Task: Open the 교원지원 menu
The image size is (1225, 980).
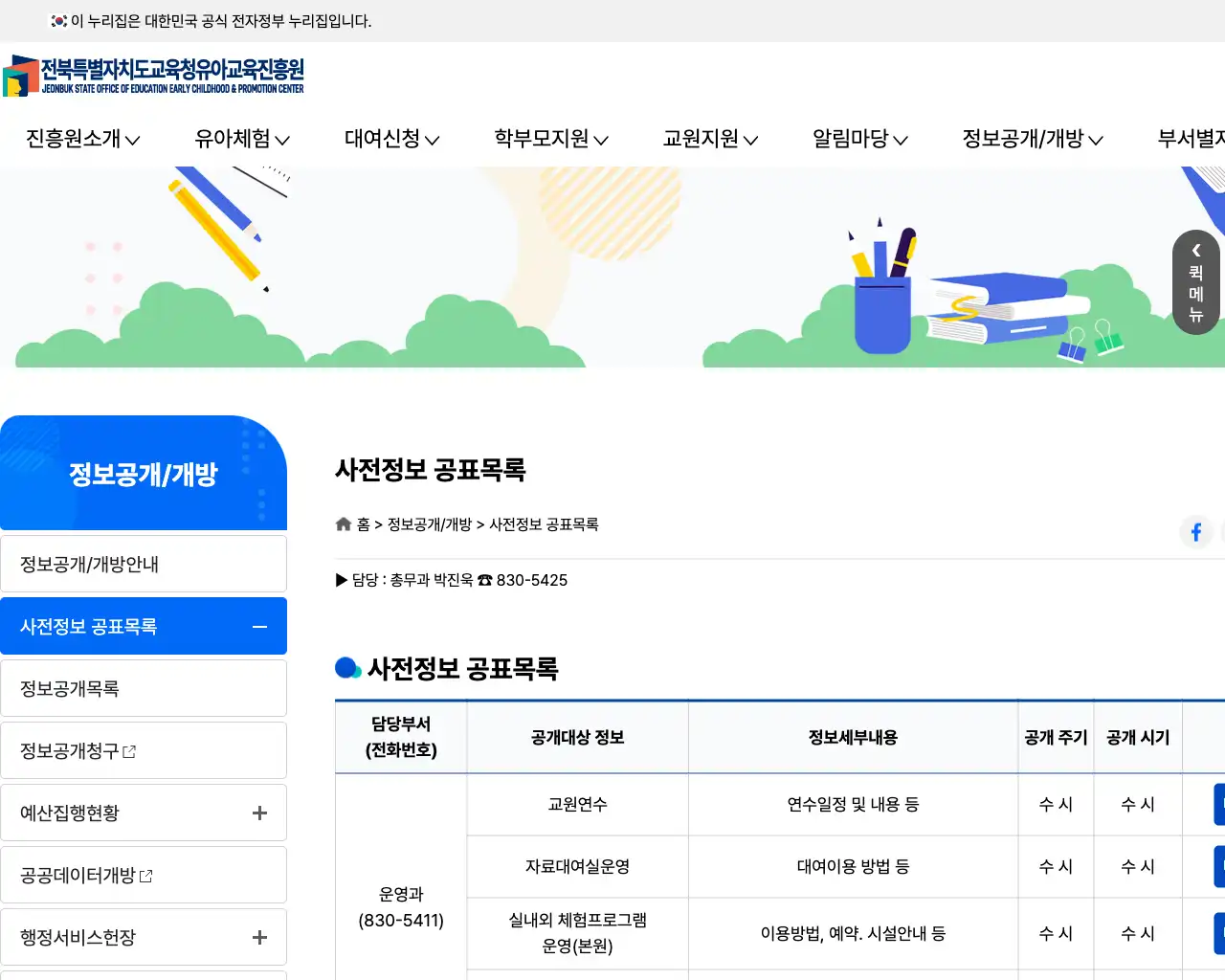Action: point(709,139)
